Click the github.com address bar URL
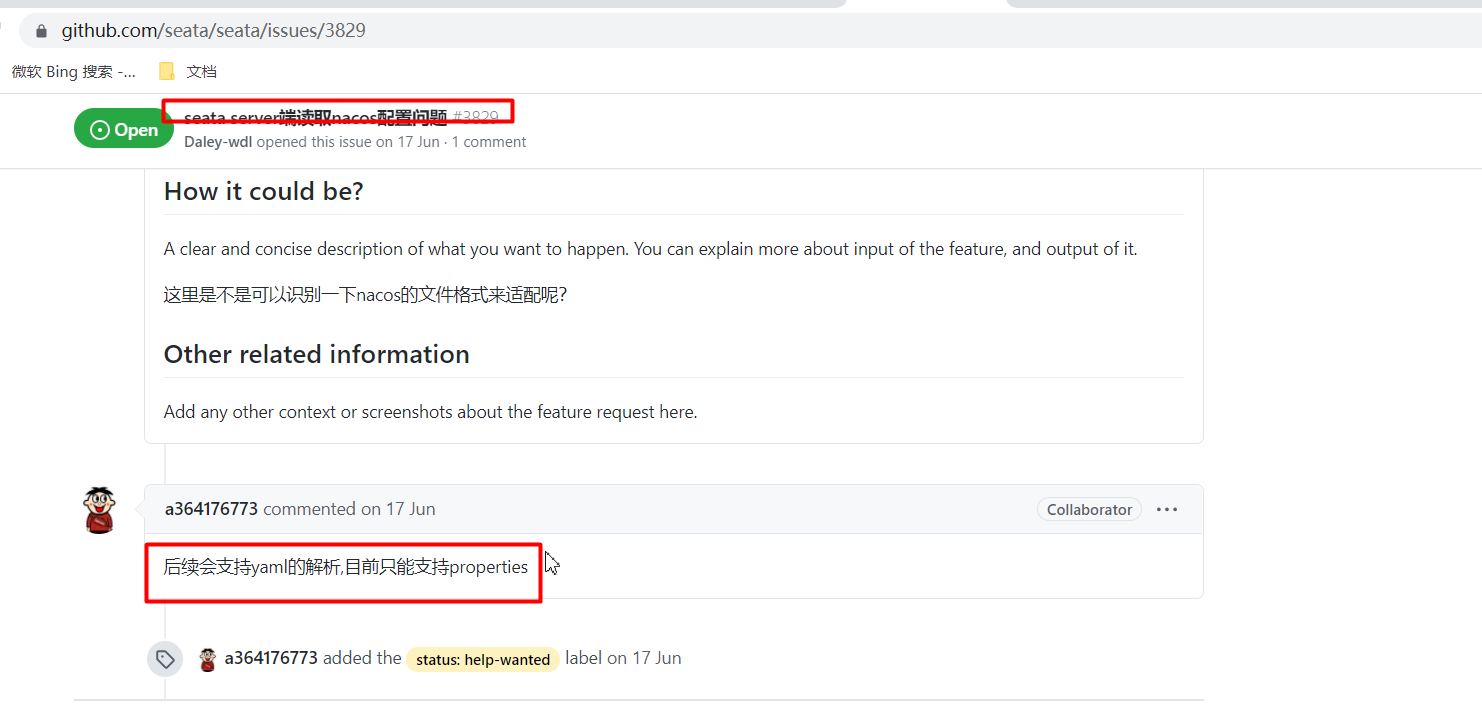 tap(213, 31)
